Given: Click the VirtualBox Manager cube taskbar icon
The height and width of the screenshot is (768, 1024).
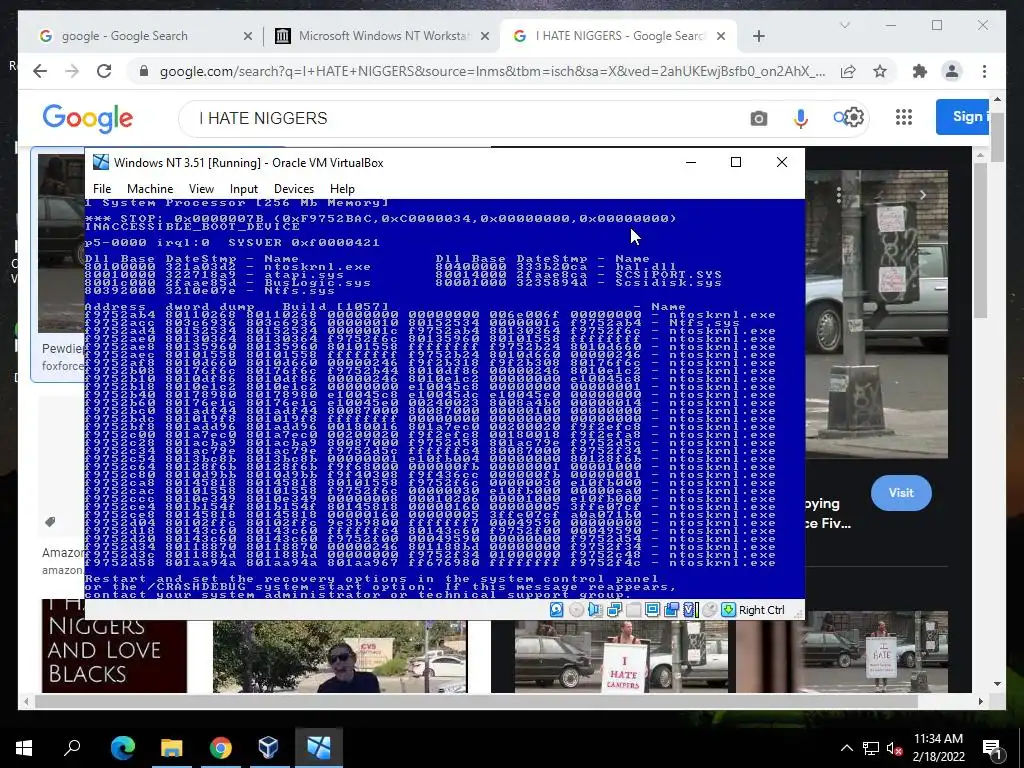Looking at the screenshot, I should (x=268, y=748).
